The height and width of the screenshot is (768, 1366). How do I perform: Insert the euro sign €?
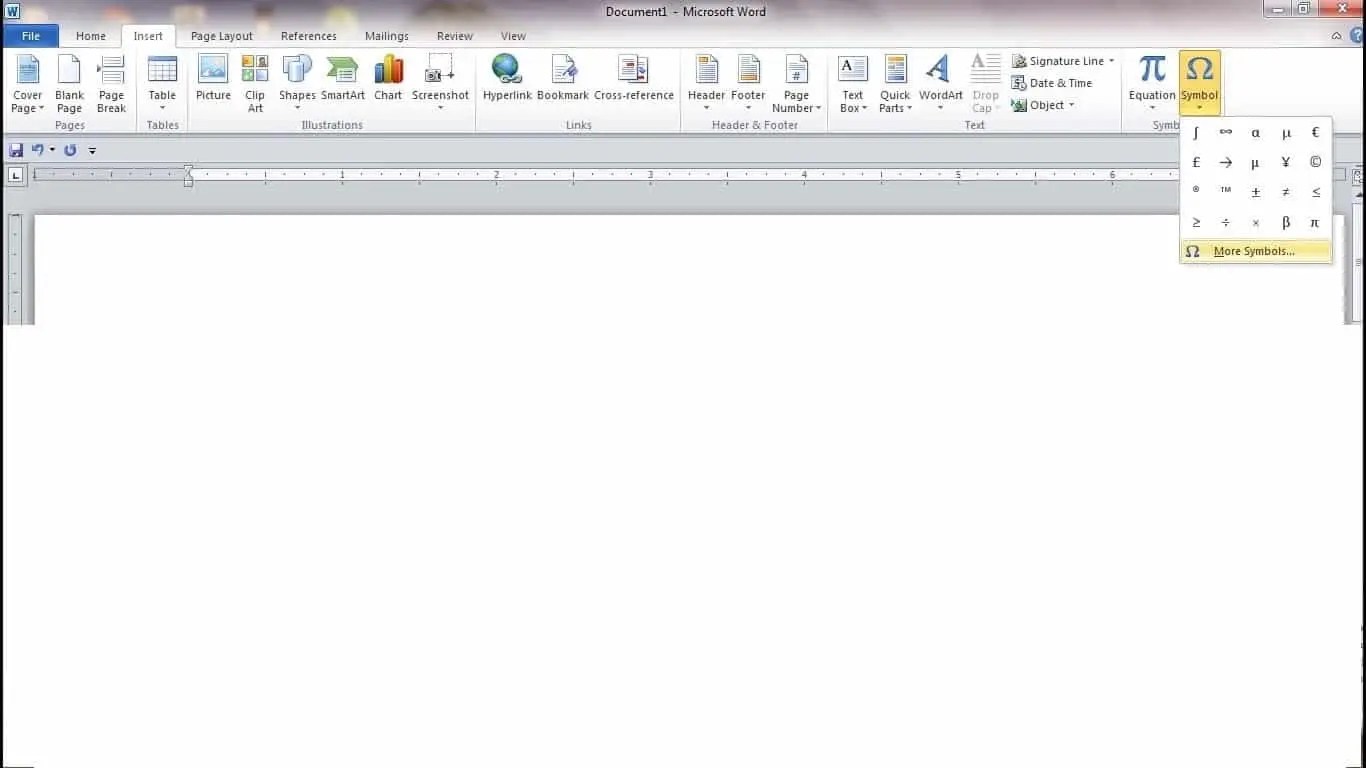[x=1316, y=132]
